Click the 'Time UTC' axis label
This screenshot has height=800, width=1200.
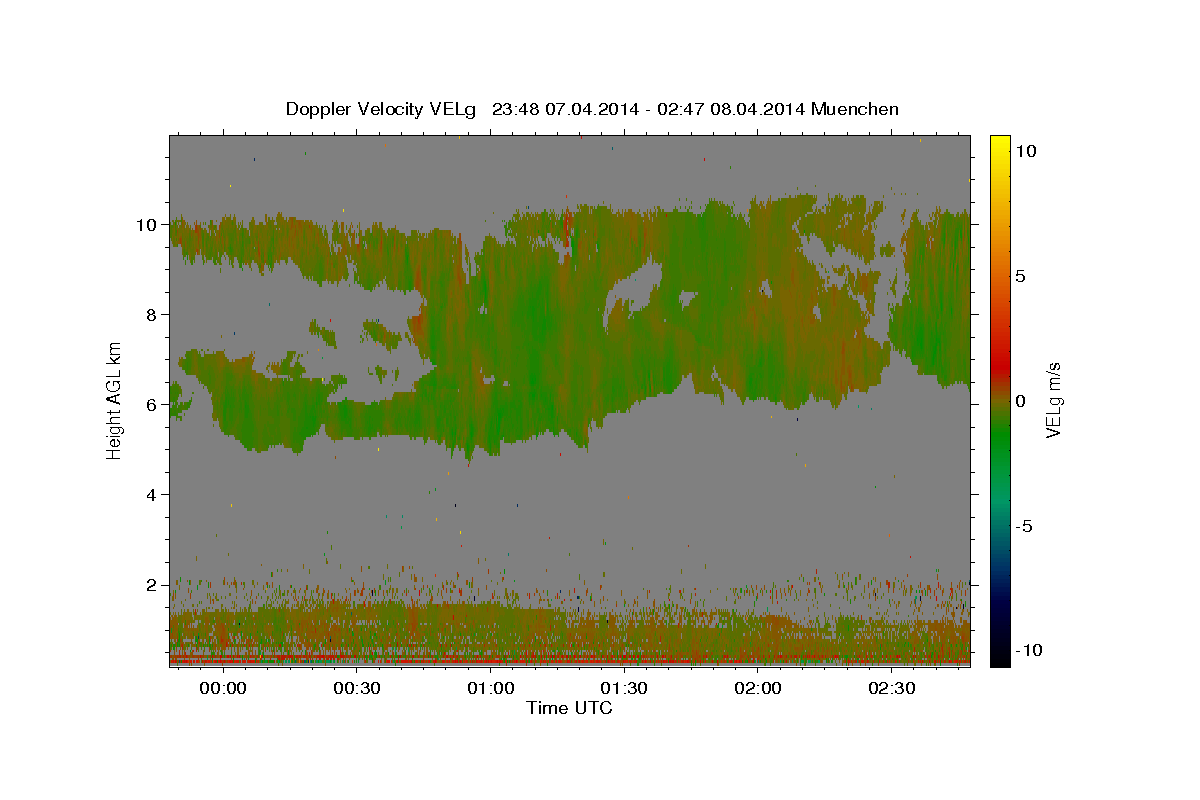(x=569, y=708)
